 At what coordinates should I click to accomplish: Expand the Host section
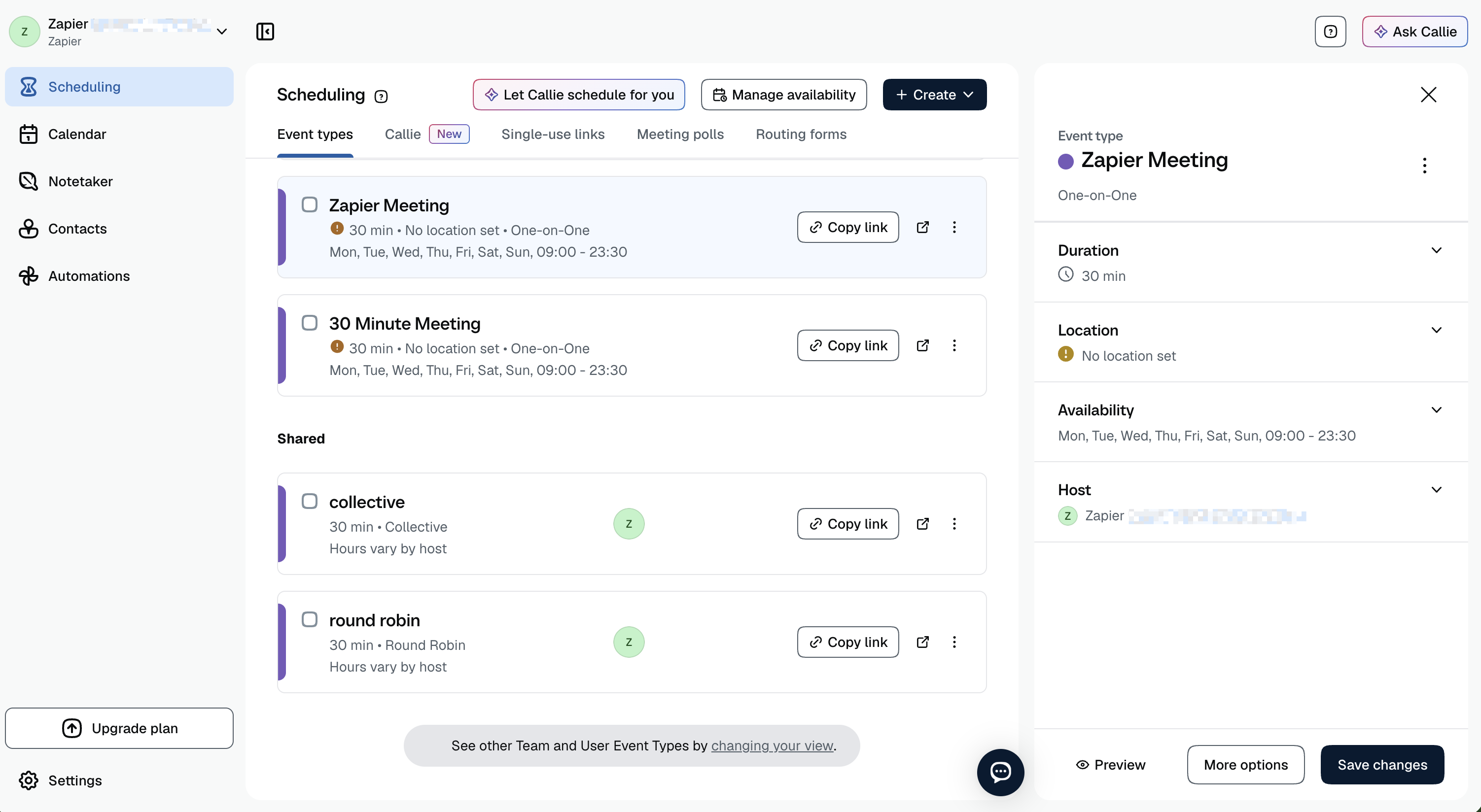(1436, 490)
